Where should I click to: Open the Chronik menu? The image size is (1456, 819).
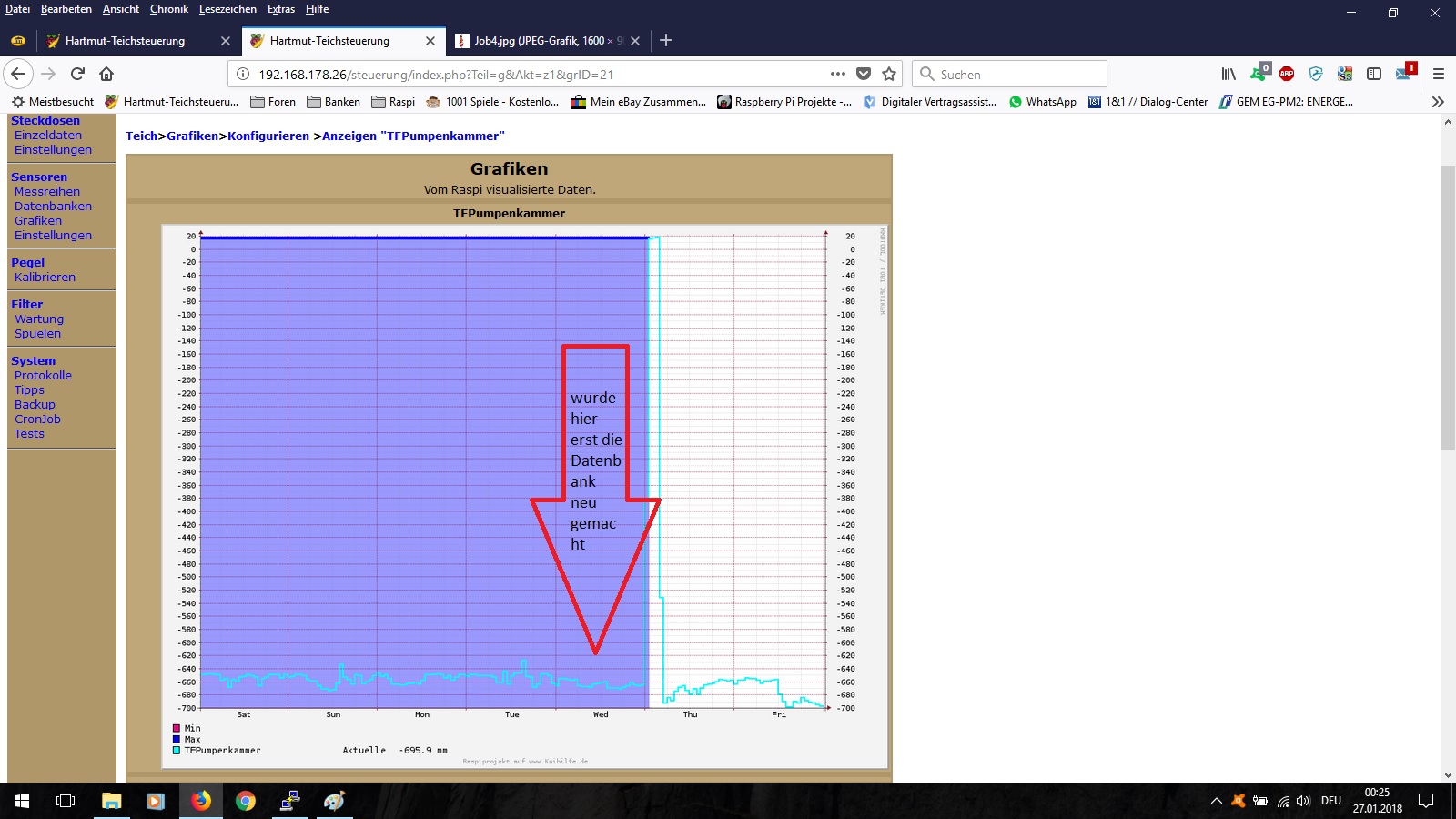point(168,9)
